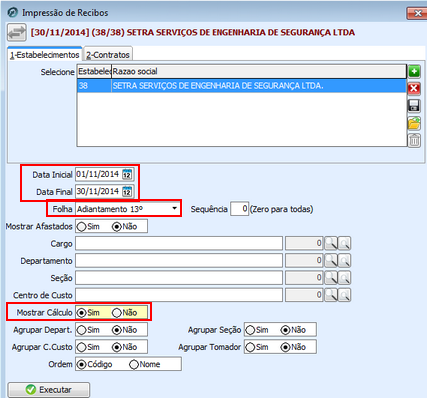The image size is (427, 398).
Task: Choose Nome in Ordem option
Action: [x=134, y=365]
